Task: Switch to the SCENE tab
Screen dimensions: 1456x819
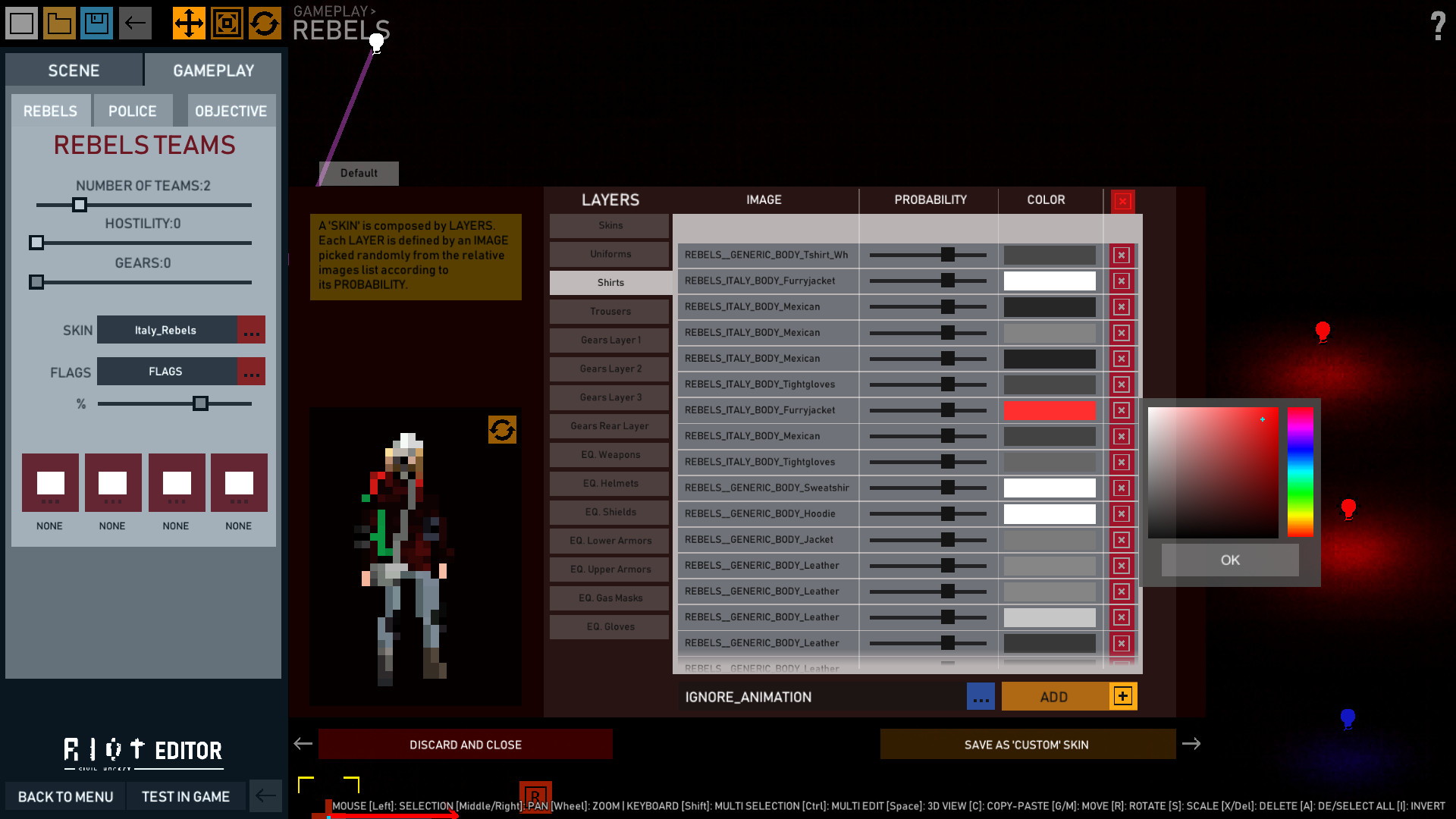Action: (x=73, y=70)
